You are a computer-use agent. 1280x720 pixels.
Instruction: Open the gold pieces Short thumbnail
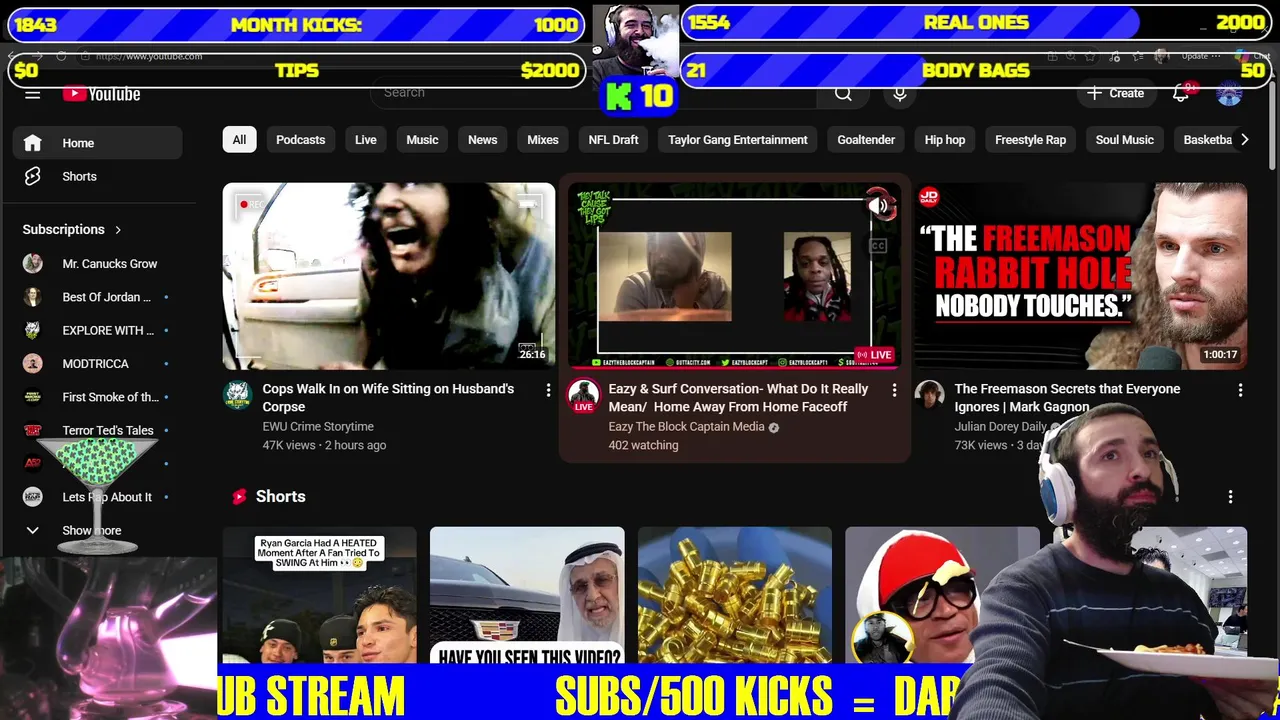tap(735, 595)
